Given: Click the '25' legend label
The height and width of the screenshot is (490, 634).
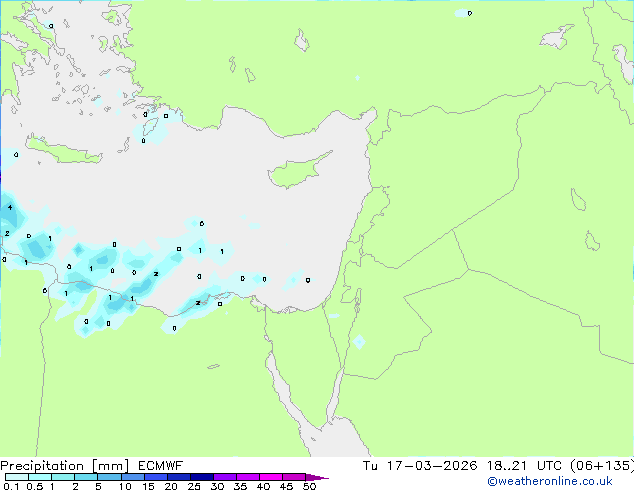Looking at the screenshot, I should 194,486.
